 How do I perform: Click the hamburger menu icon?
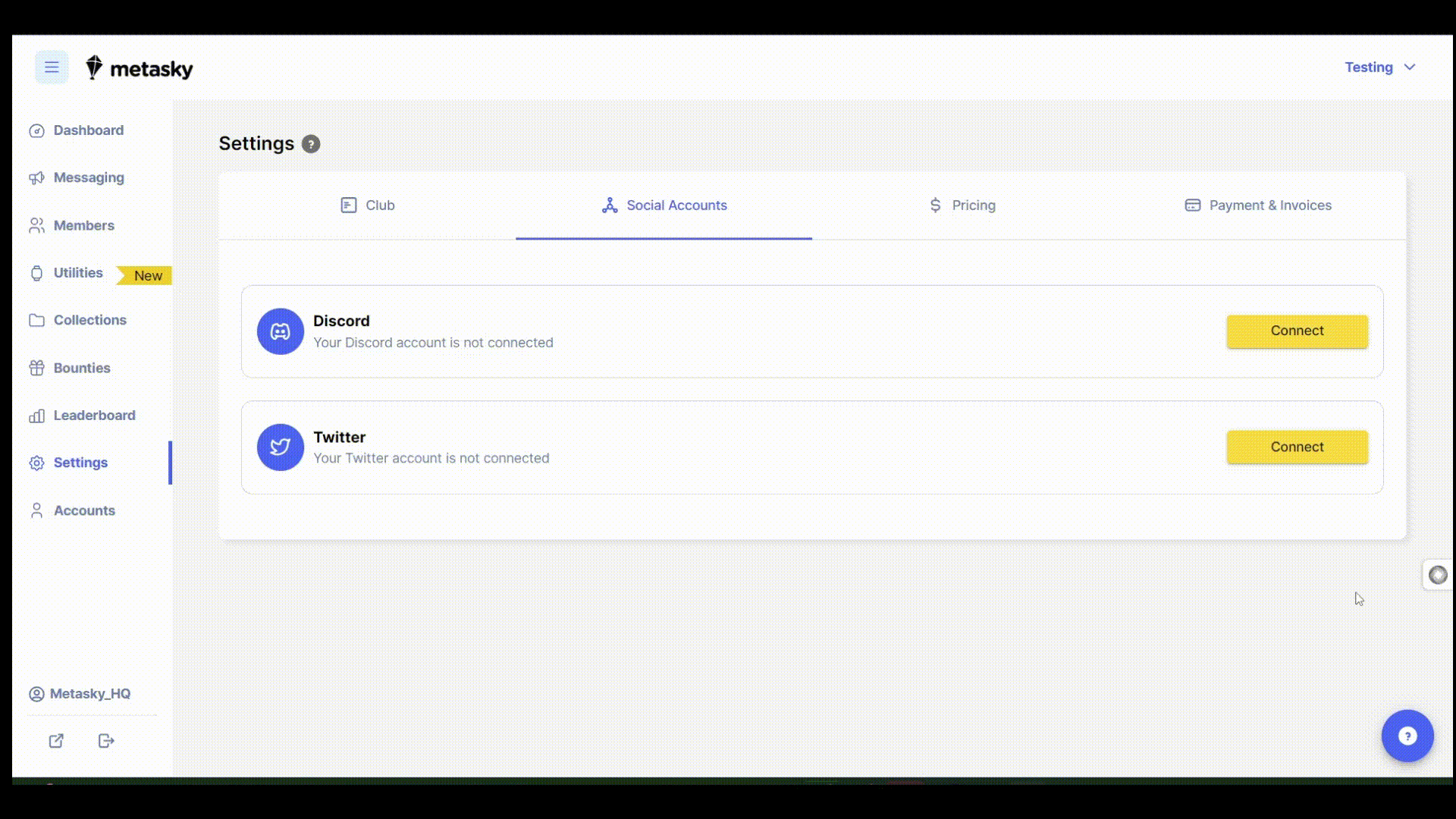click(x=52, y=67)
